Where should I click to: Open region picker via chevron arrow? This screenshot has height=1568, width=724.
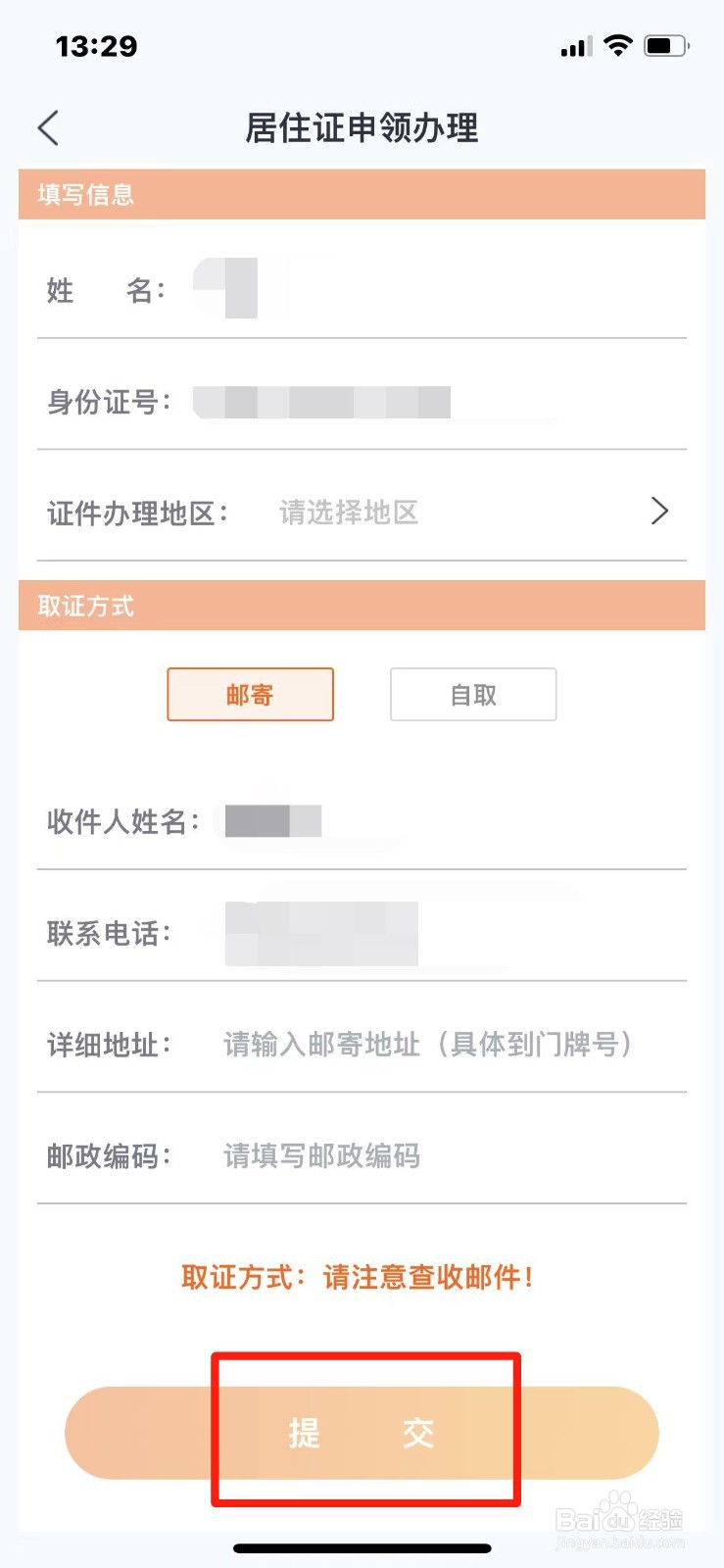coord(659,511)
